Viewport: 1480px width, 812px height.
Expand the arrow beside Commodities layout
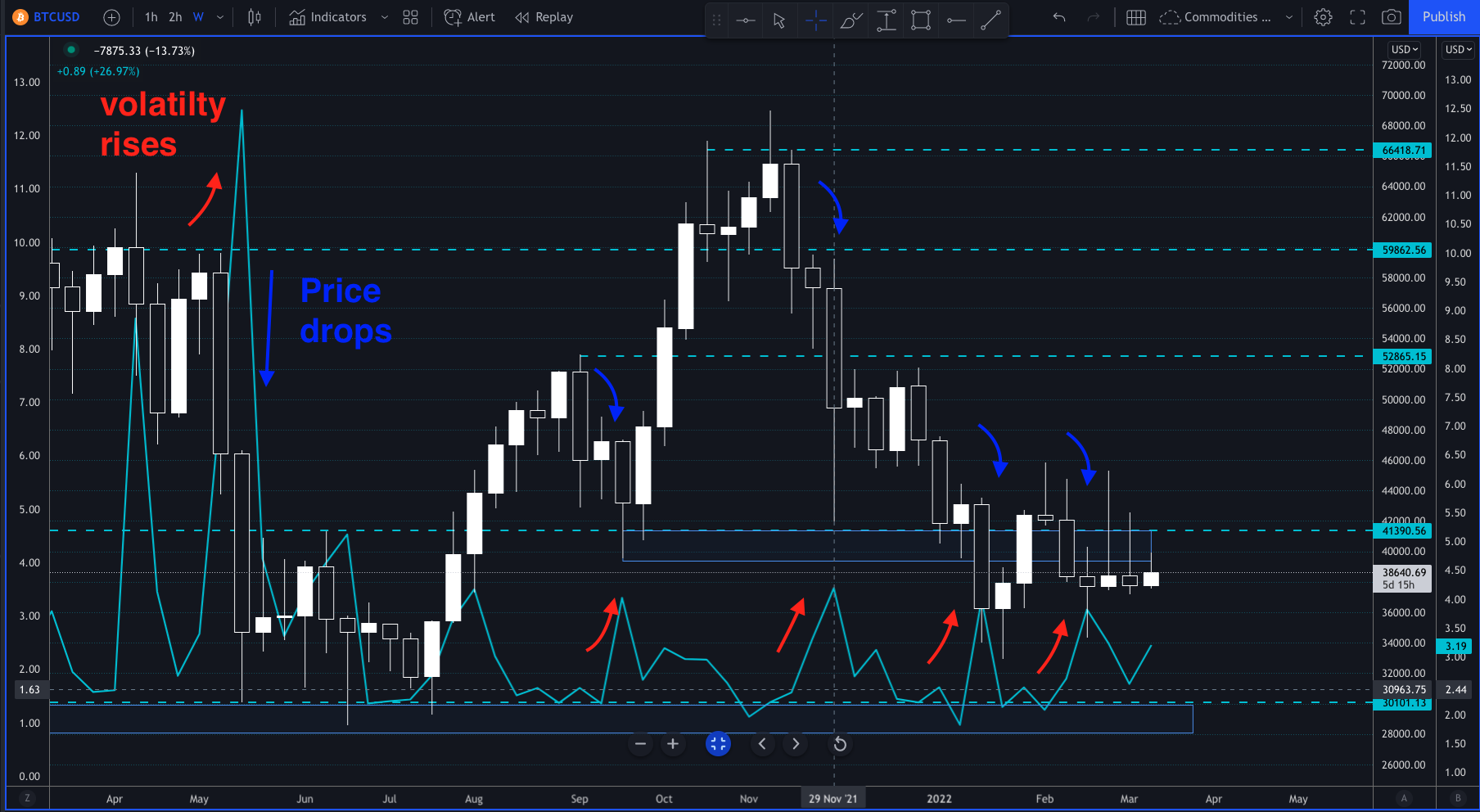click(x=1289, y=17)
